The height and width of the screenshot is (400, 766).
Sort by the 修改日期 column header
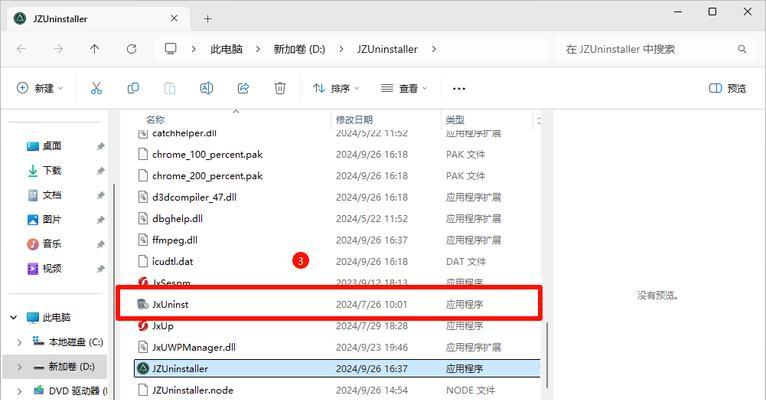click(x=354, y=120)
